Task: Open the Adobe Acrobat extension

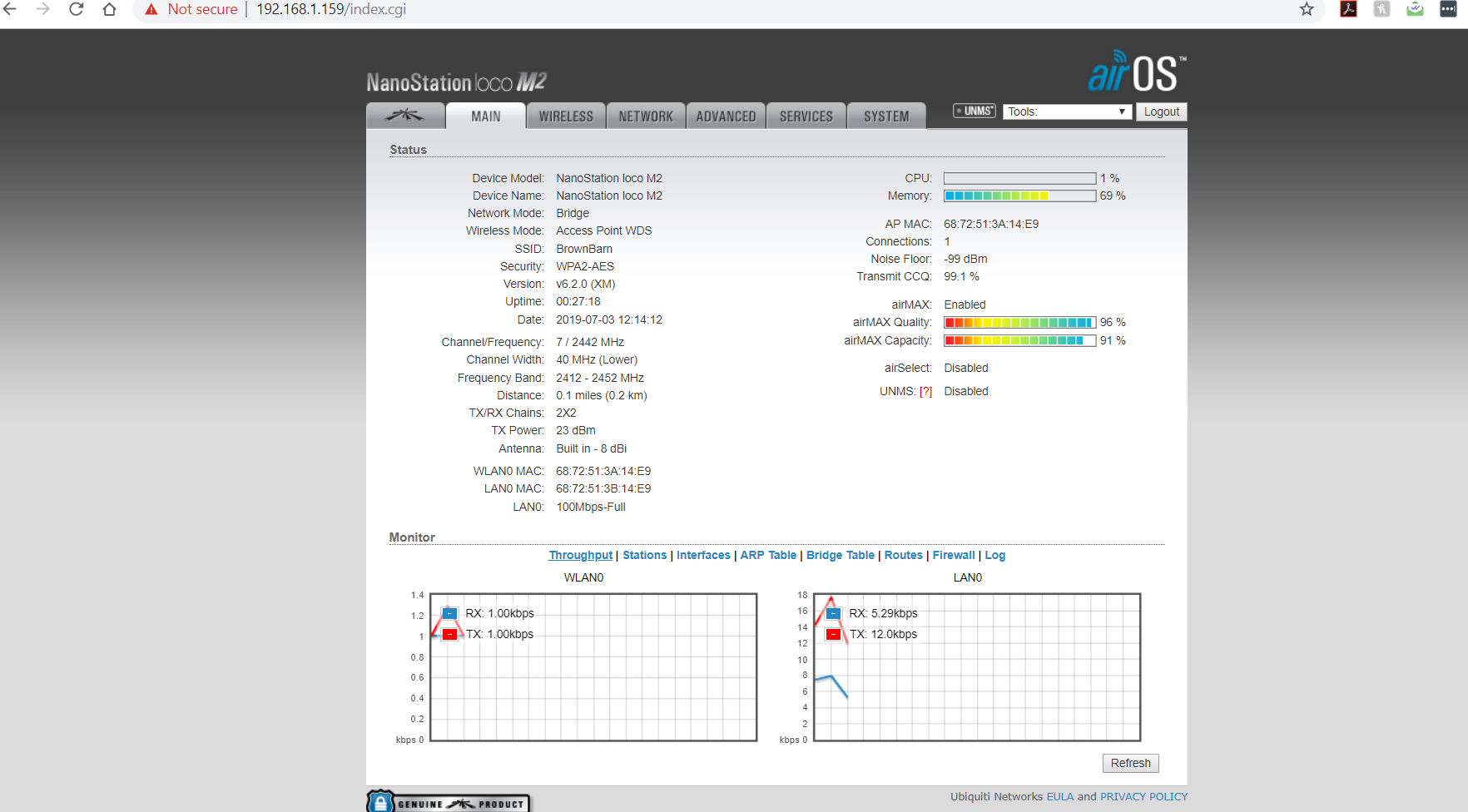Action: [x=1348, y=9]
